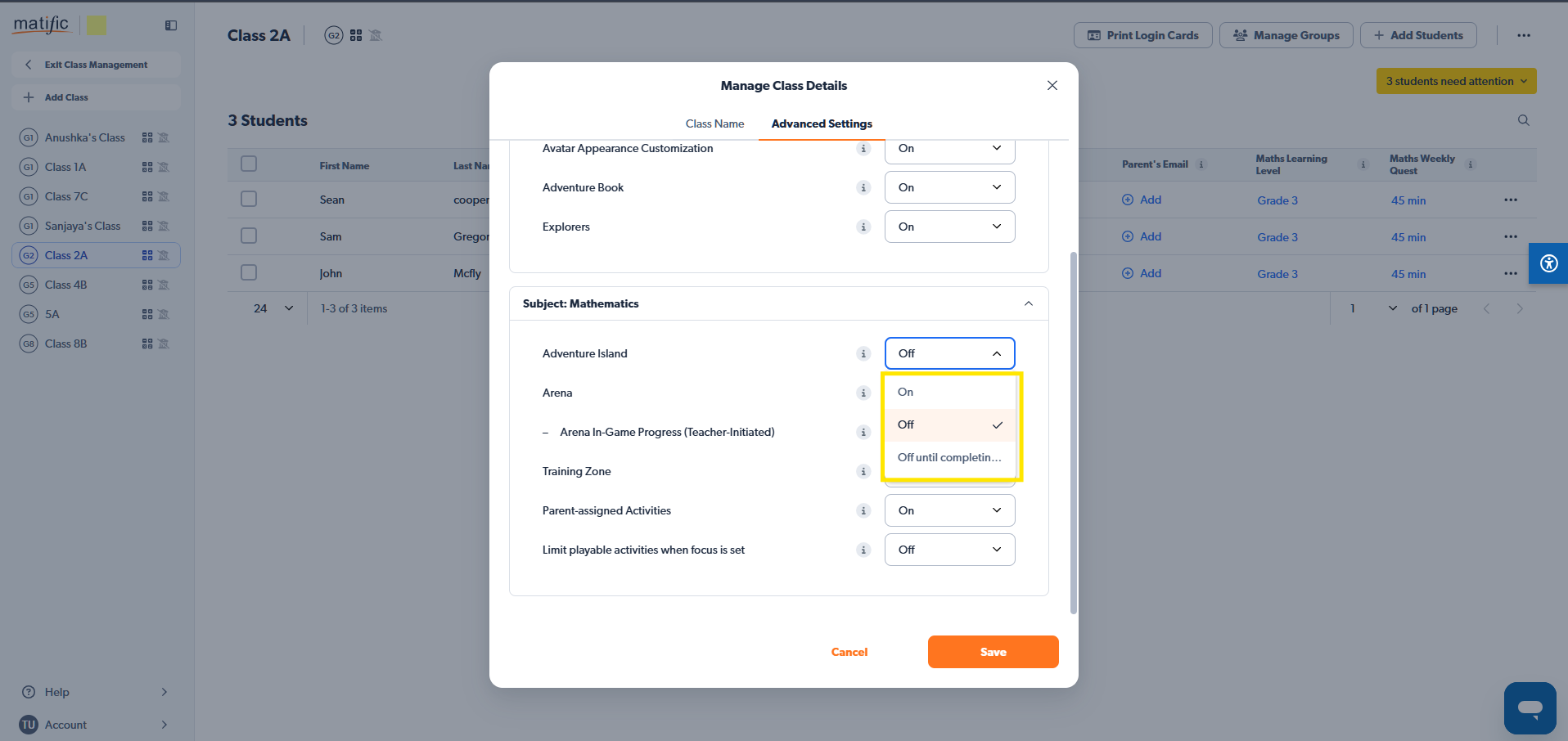Click the student search magnifier icon
This screenshot has height=741, width=1568.
pos(1523,120)
